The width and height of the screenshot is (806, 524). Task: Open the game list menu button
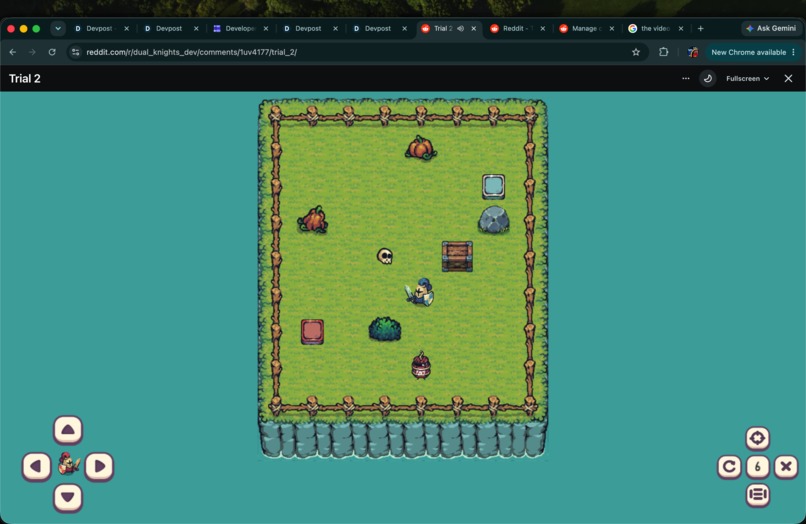(x=758, y=494)
